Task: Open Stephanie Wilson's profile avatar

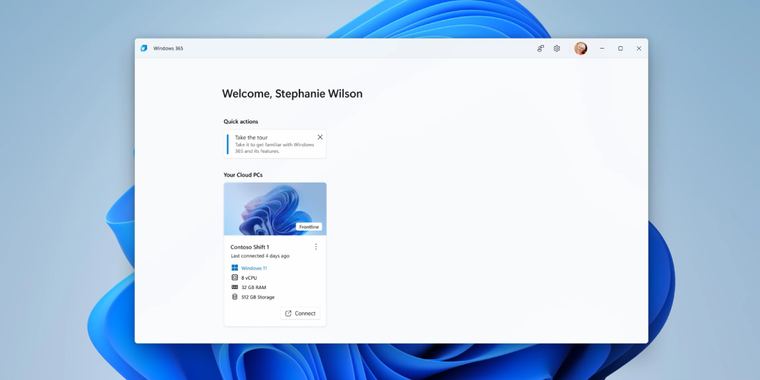Action: (x=581, y=48)
